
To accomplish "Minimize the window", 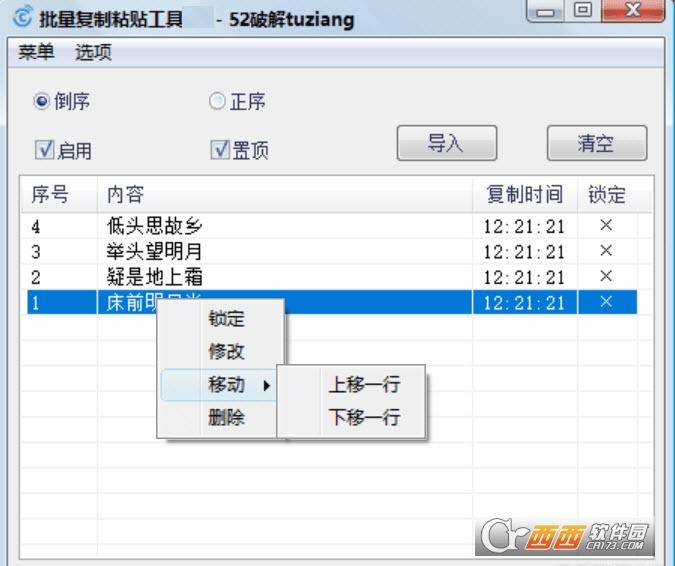I will pos(545,10).
